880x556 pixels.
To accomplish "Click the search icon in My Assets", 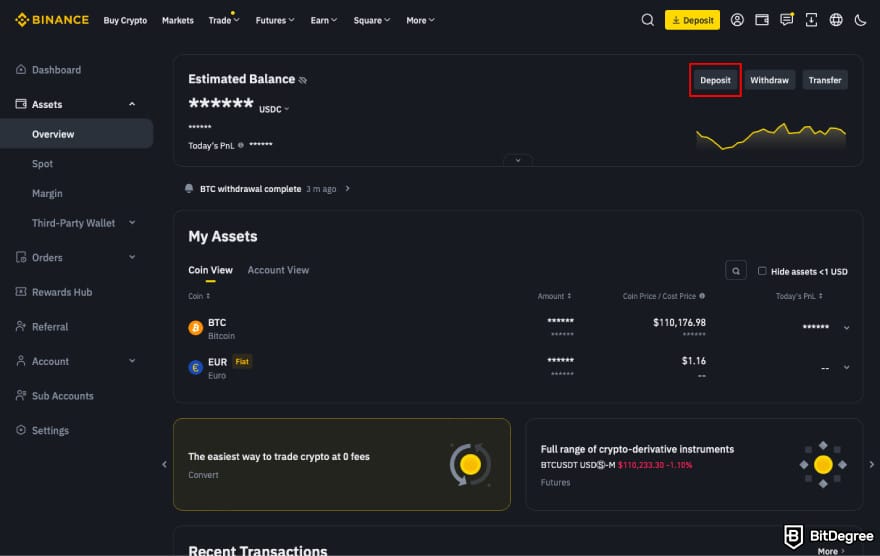I will (736, 271).
